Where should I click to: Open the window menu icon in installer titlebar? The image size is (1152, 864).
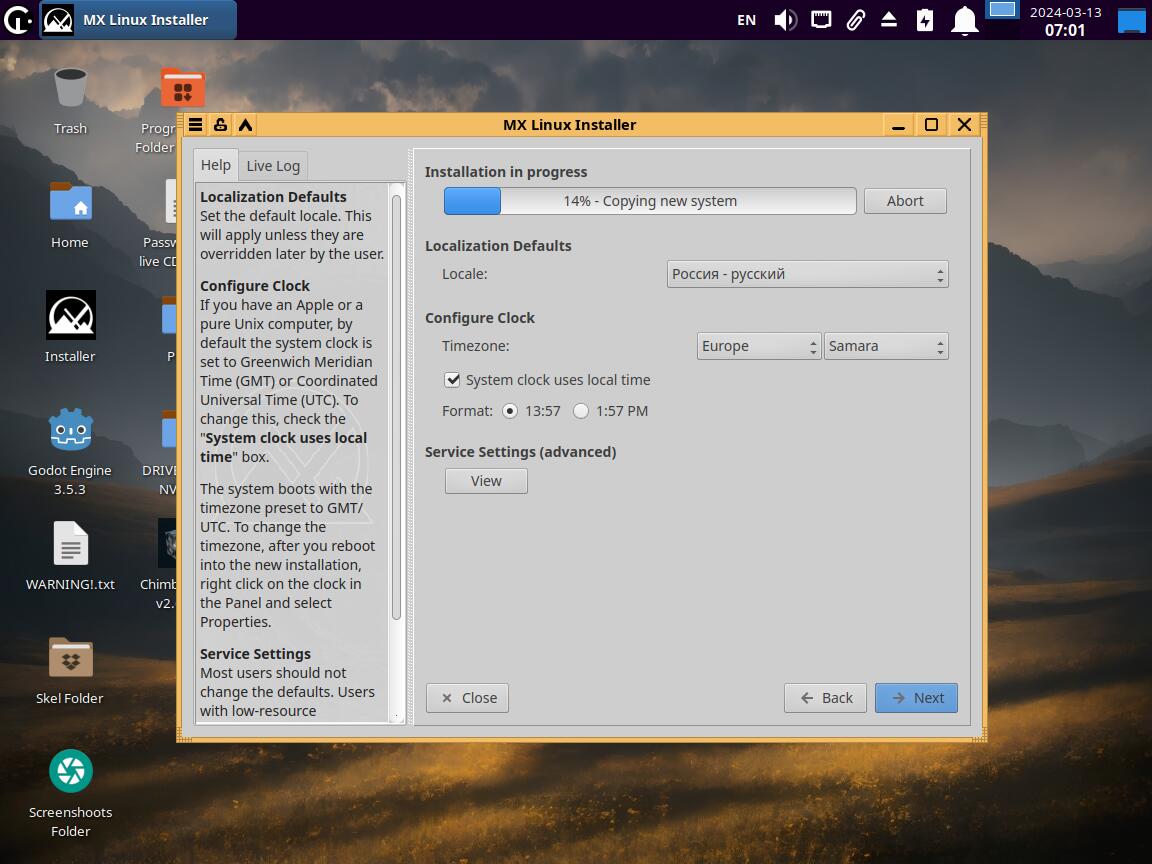(195, 125)
